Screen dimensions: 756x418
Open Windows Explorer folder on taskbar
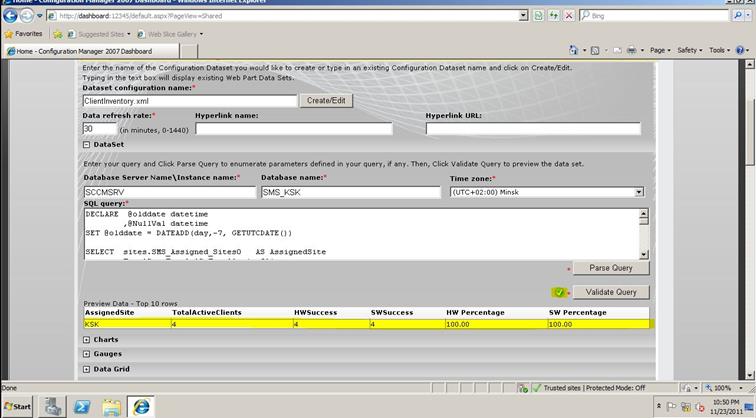click(111, 407)
